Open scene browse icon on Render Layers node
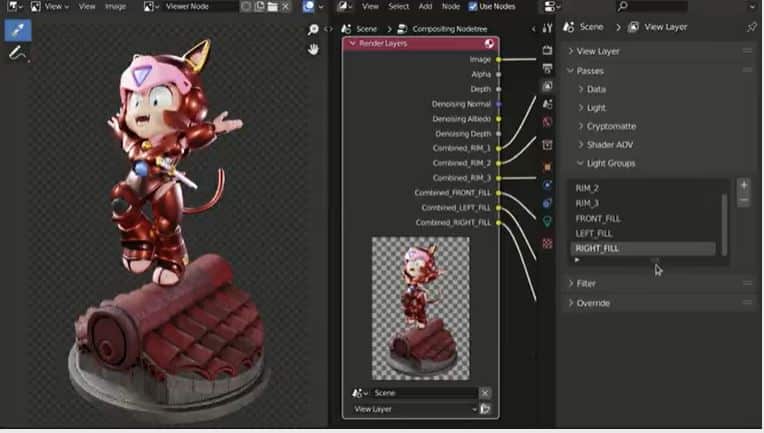The width and height of the screenshot is (764, 433). click(360, 393)
